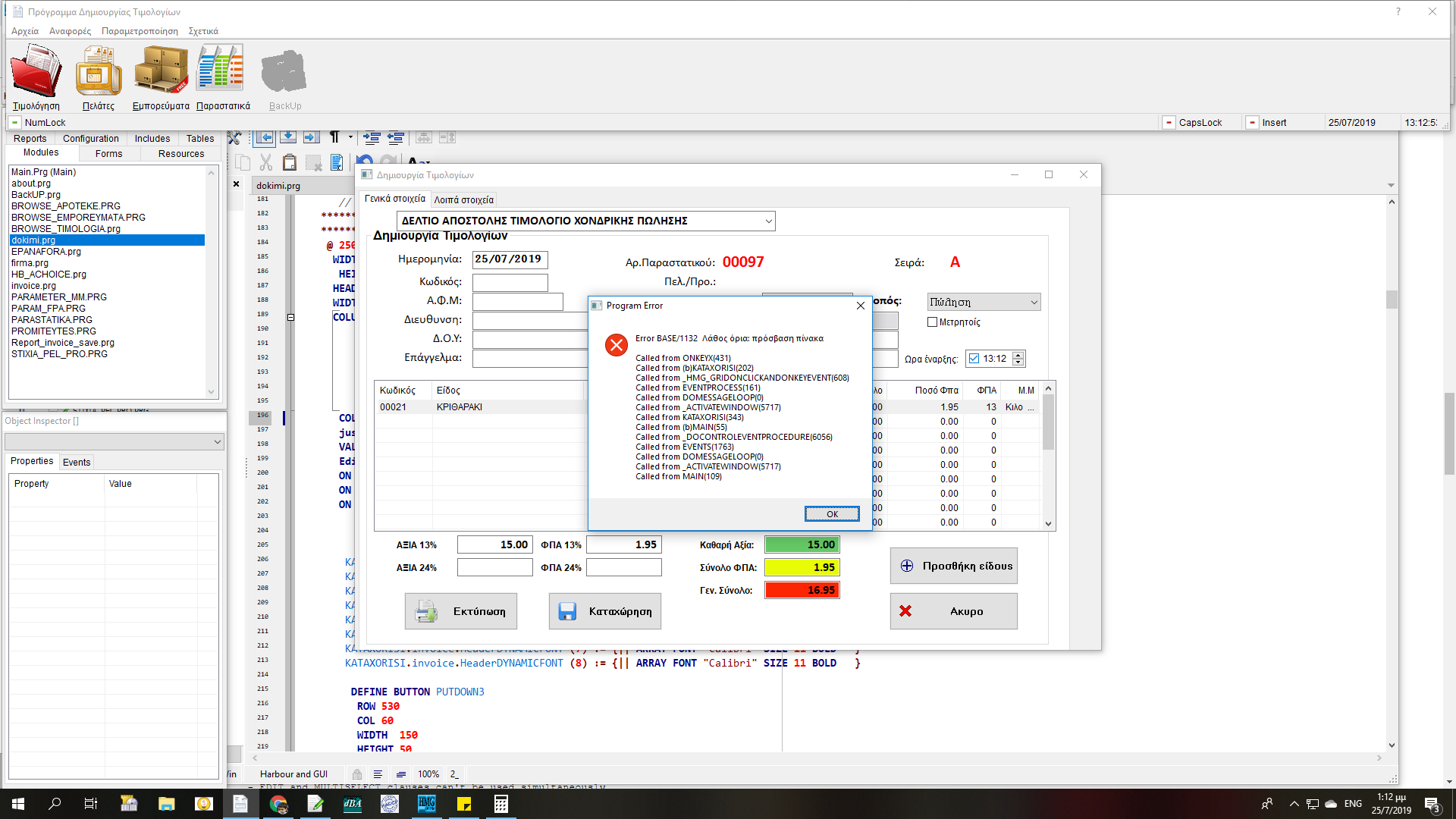The image size is (1456, 819).
Task: Close the dokimi.prg editor tab
Action: [x=236, y=184]
